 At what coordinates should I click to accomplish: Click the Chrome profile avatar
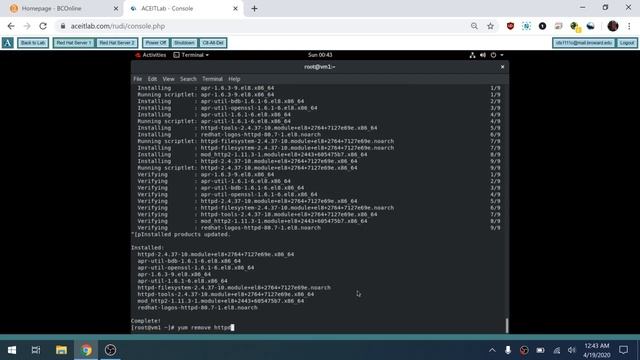[613, 26]
